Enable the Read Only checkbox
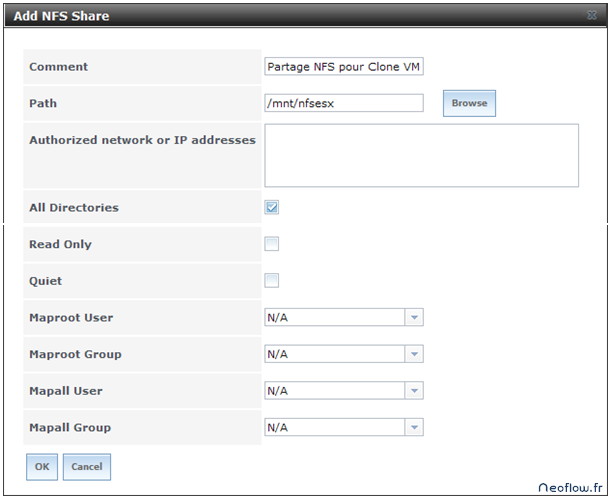615x501 pixels. coord(272,243)
